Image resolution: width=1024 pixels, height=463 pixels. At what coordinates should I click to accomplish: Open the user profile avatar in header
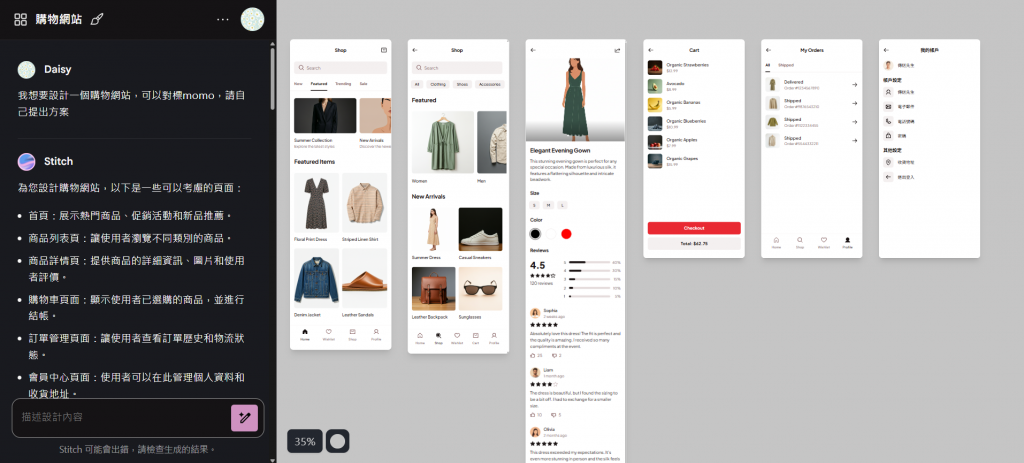252,20
